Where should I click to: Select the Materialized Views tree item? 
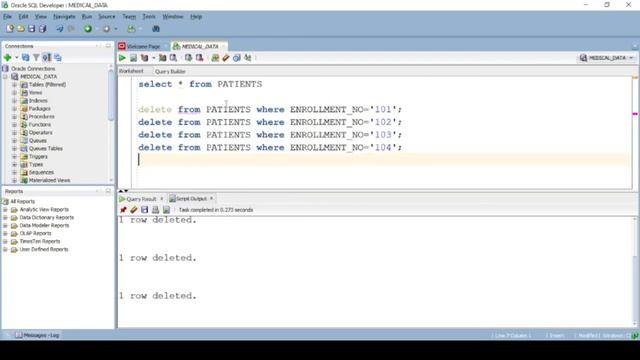click(x=49, y=180)
